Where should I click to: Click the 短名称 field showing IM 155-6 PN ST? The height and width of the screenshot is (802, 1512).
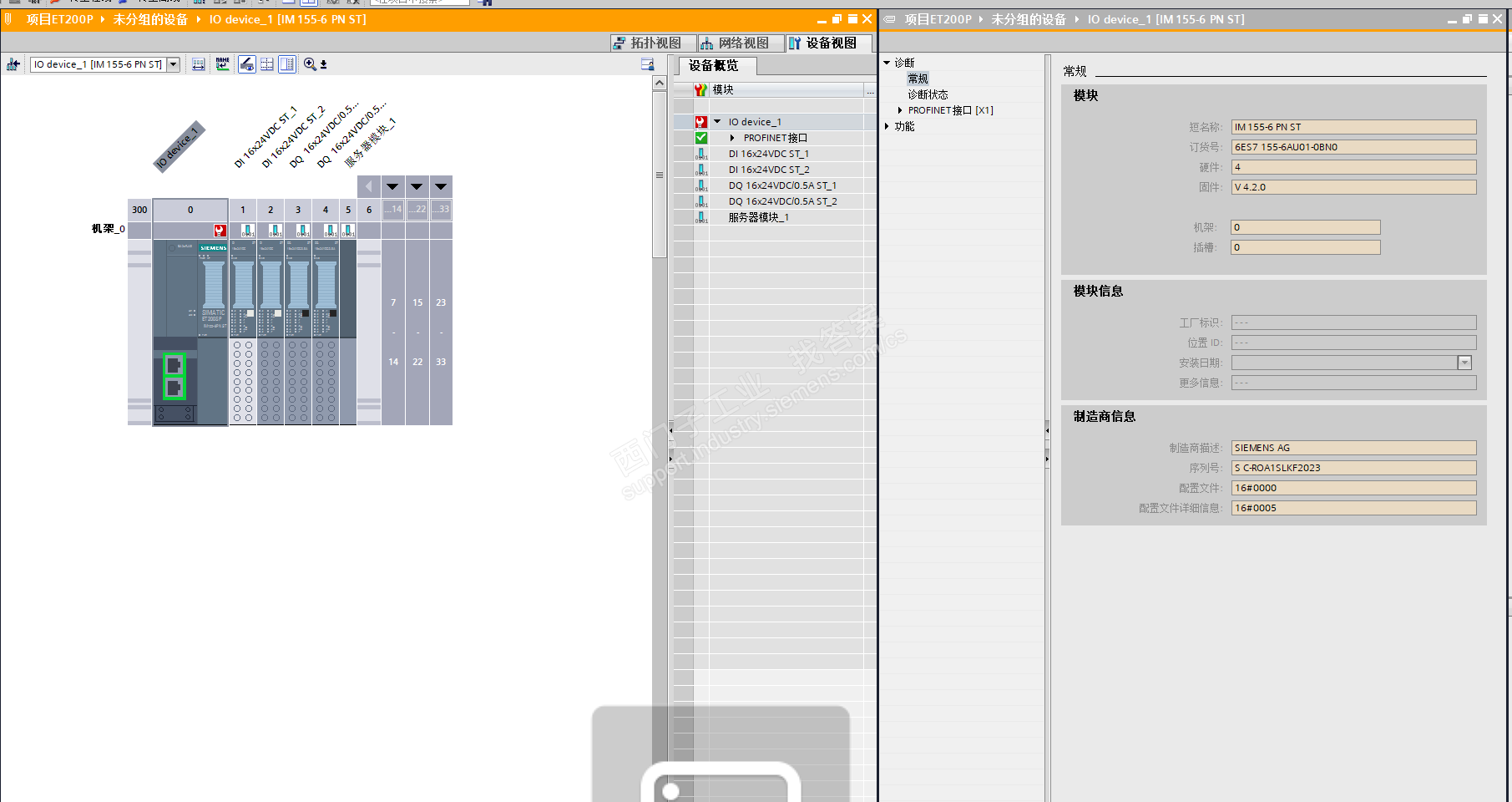[1353, 127]
